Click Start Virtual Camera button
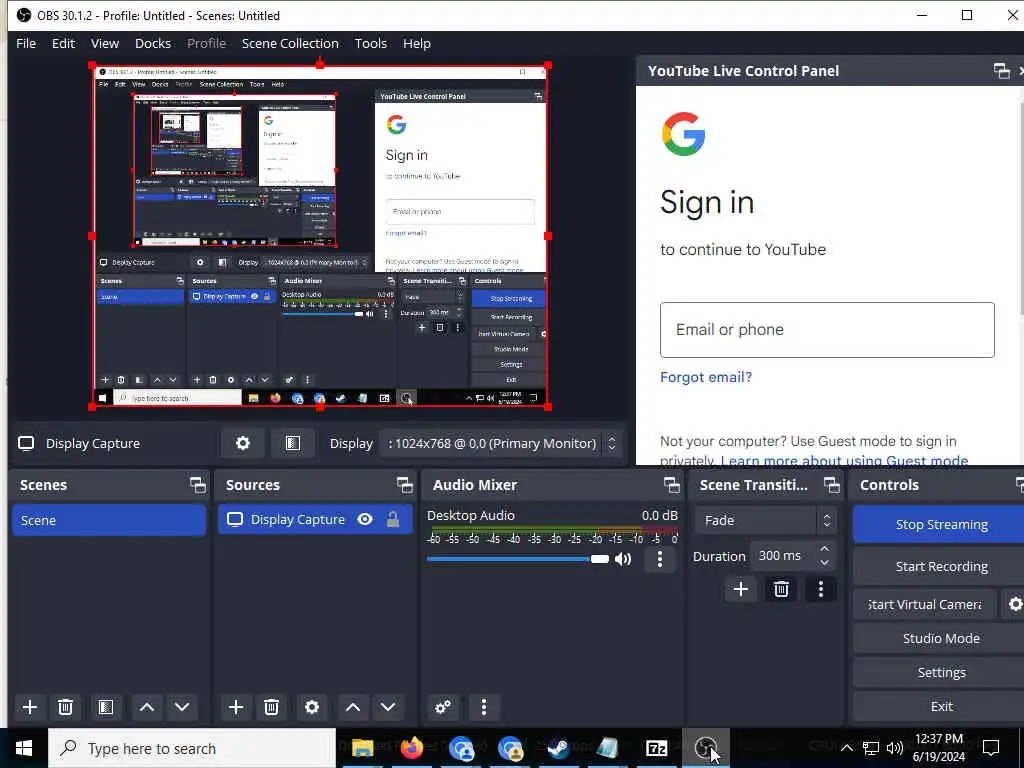Image resolution: width=1024 pixels, height=768 pixels. click(x=925, y=604)
